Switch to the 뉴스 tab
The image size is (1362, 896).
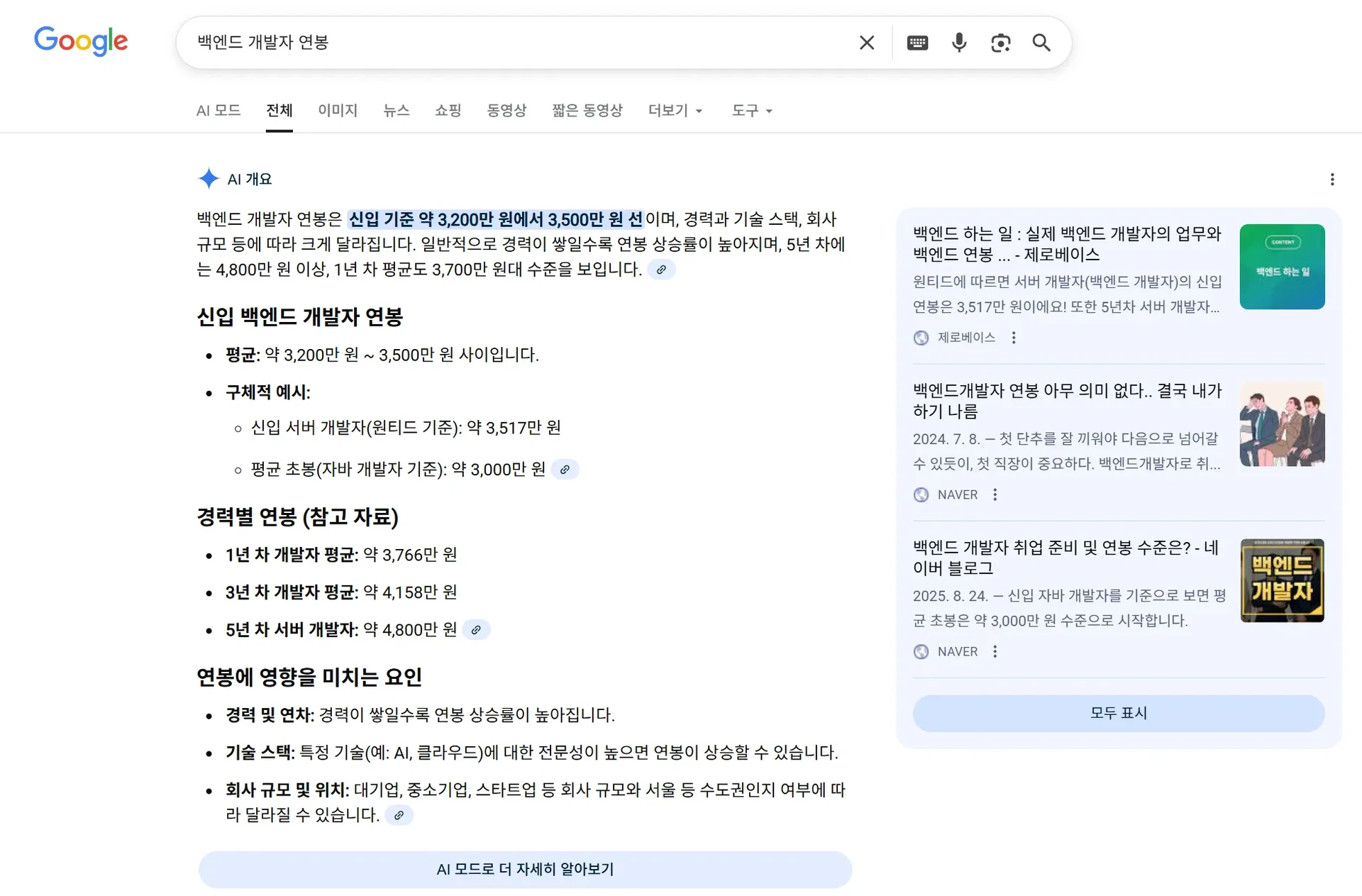point(397,111)
